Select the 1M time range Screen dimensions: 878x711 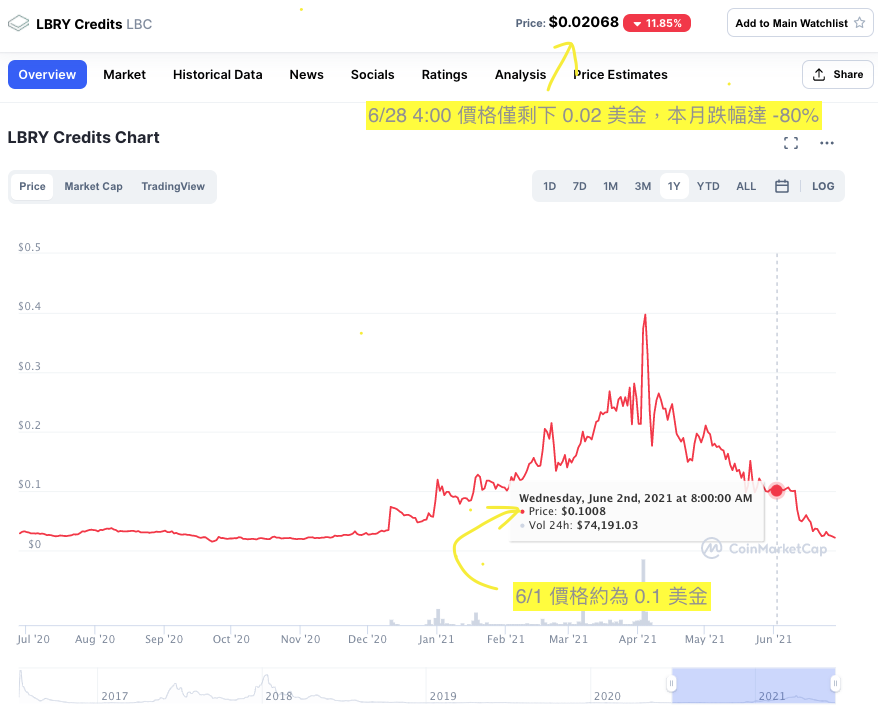tap(610, 186)
